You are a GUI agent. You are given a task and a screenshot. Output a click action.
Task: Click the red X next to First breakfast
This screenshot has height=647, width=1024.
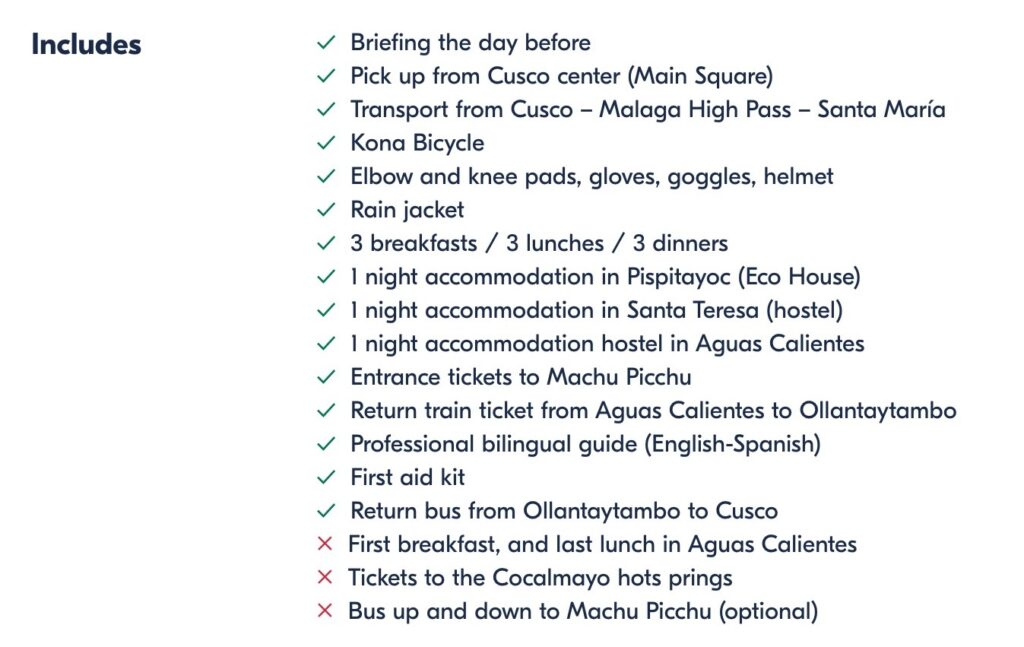[x=324, y=544]
